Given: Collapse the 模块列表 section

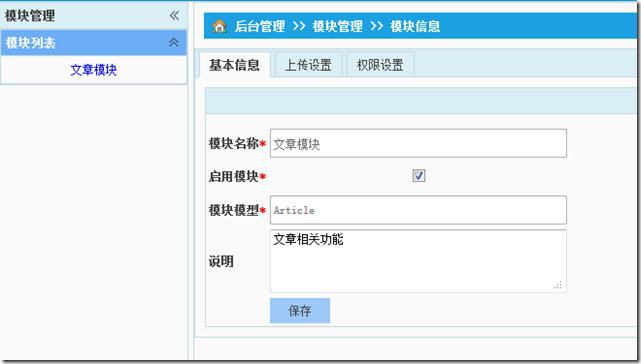Looking at the screenshot, I should (x=174, y=42).
